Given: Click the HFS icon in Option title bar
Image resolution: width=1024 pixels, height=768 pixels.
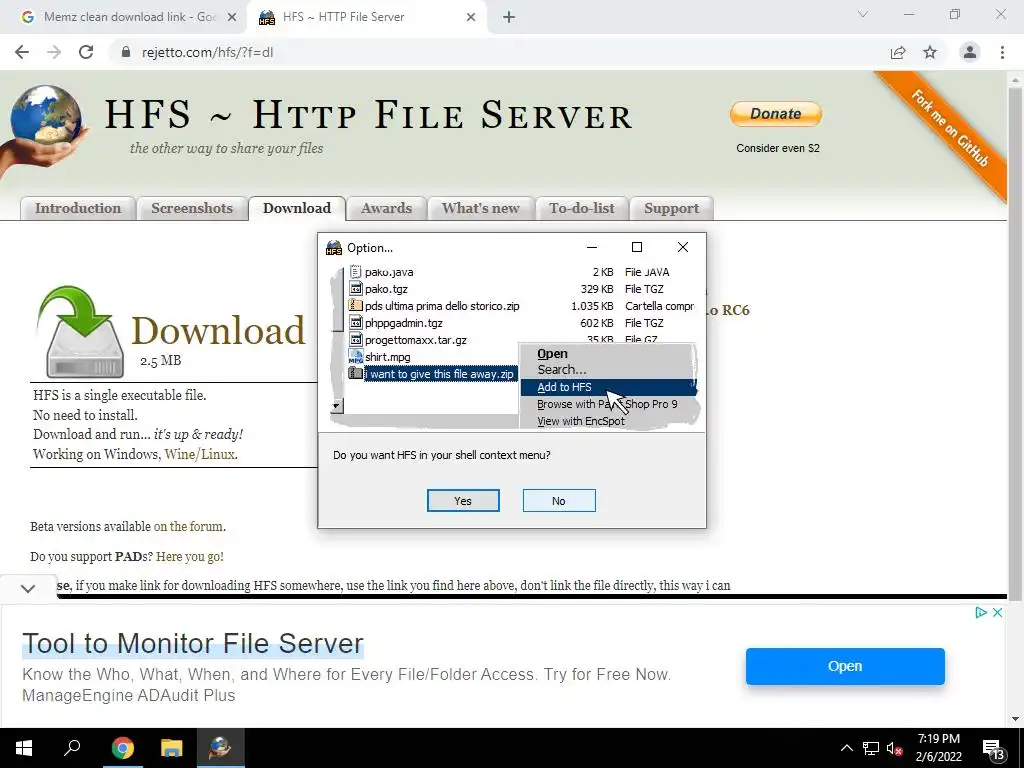Looking at the screenshot, I should click(x=334, y=248).
